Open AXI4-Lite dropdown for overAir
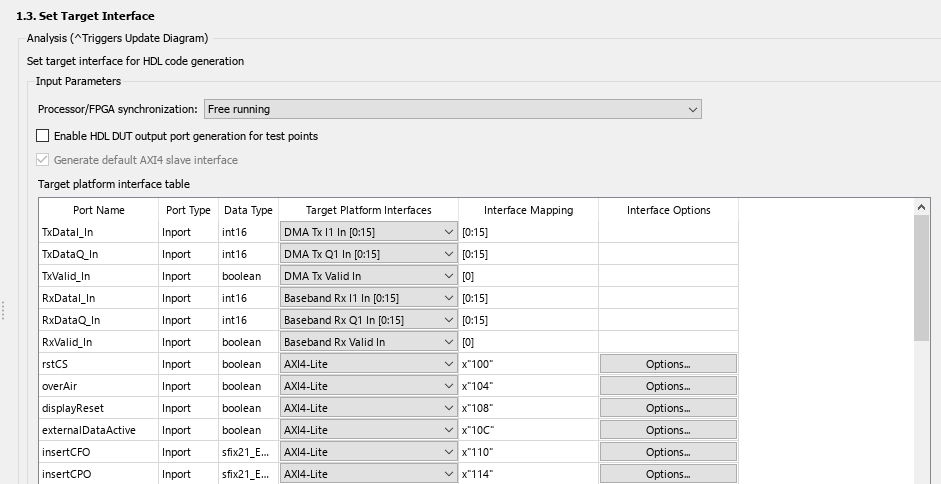941x484 pixels. (x=368, y=386)
